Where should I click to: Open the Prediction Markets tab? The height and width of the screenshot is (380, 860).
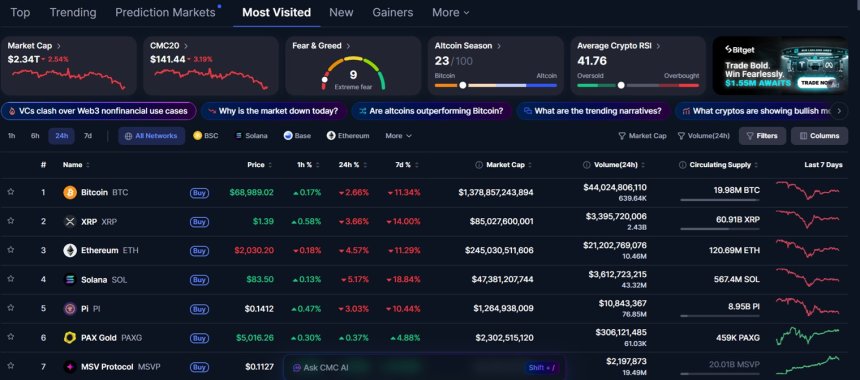point(166,13)
